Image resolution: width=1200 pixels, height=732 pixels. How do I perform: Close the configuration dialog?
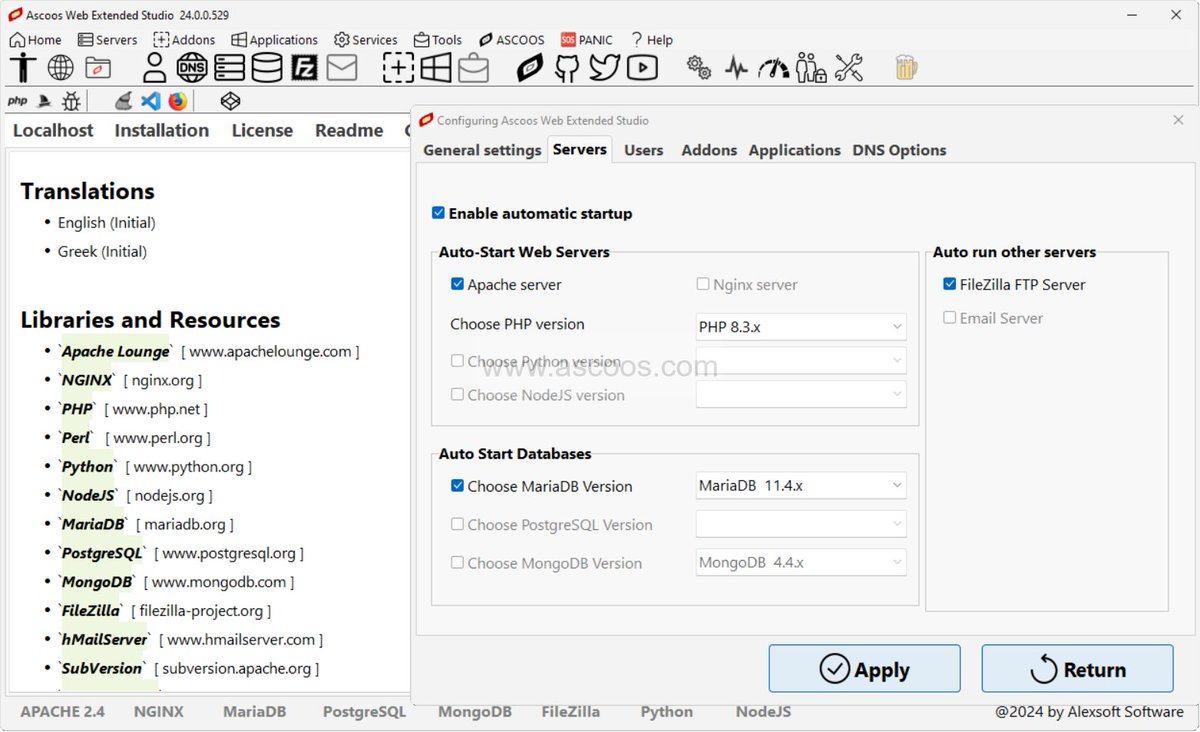1178,120
